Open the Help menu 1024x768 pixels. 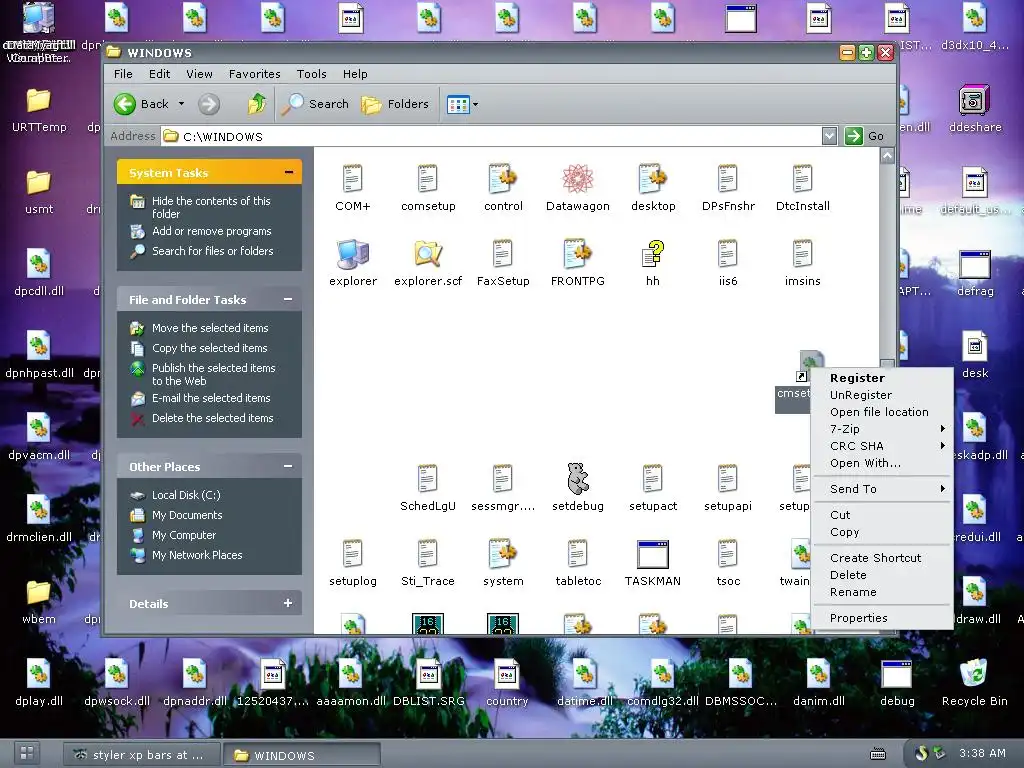coord(355,74)
